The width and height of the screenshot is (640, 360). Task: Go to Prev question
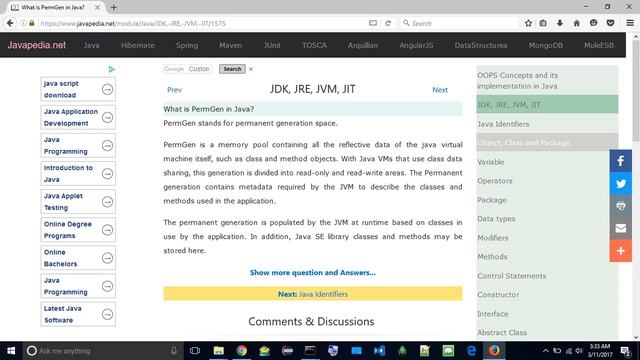(174, 90)
